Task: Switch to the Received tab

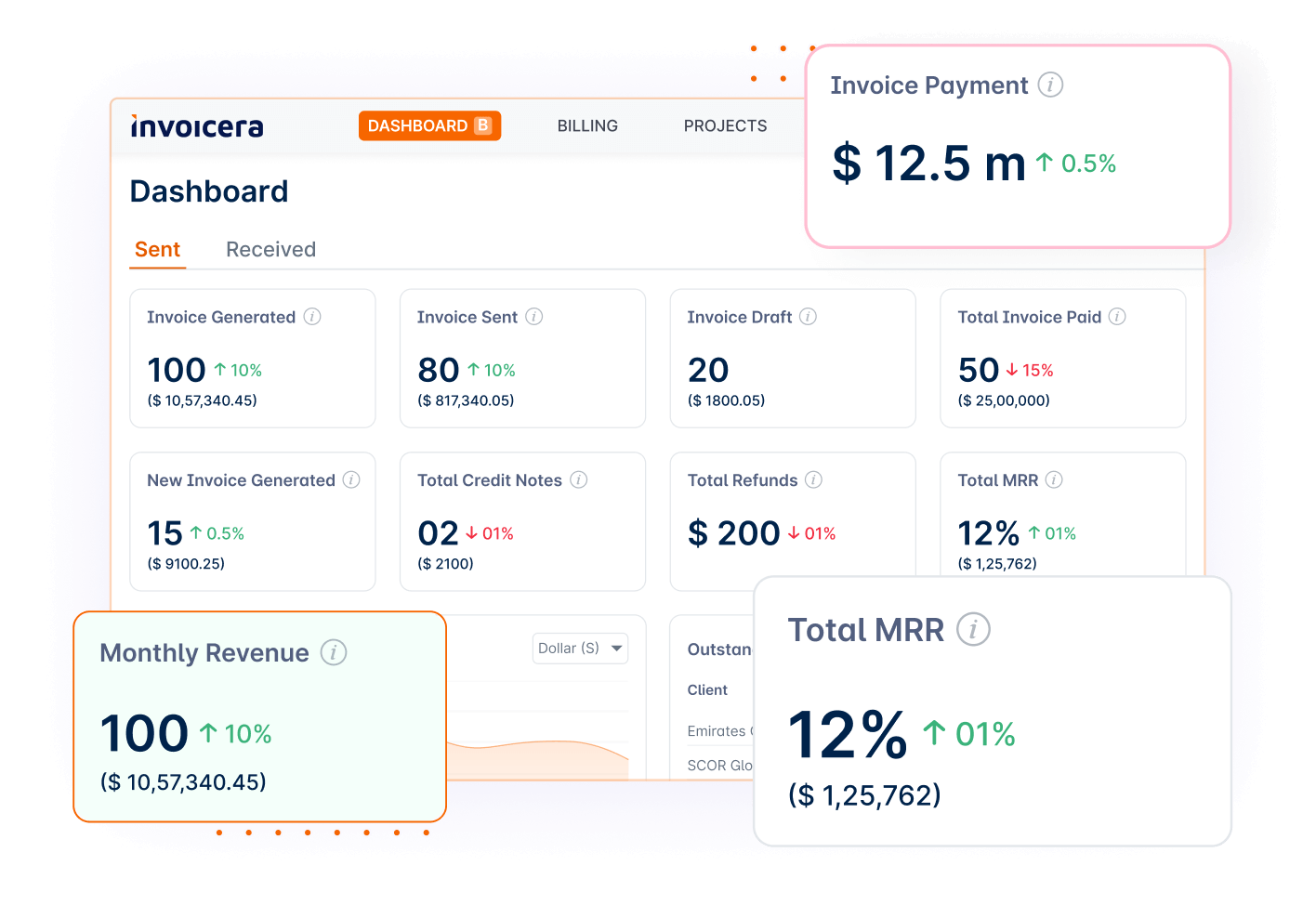Action: 271,249
